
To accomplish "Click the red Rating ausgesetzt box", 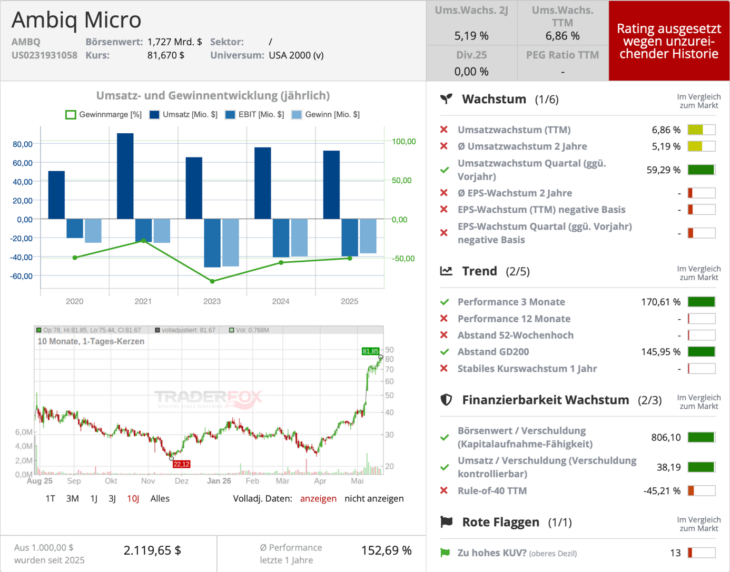I will click(669, 41).
